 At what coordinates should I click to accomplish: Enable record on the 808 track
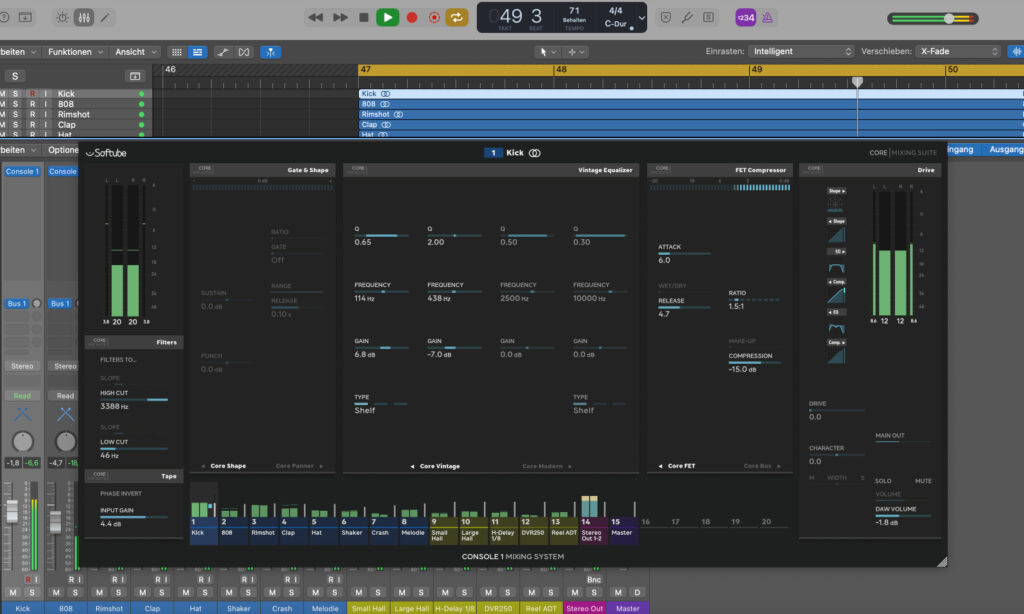tap(33, 104)
